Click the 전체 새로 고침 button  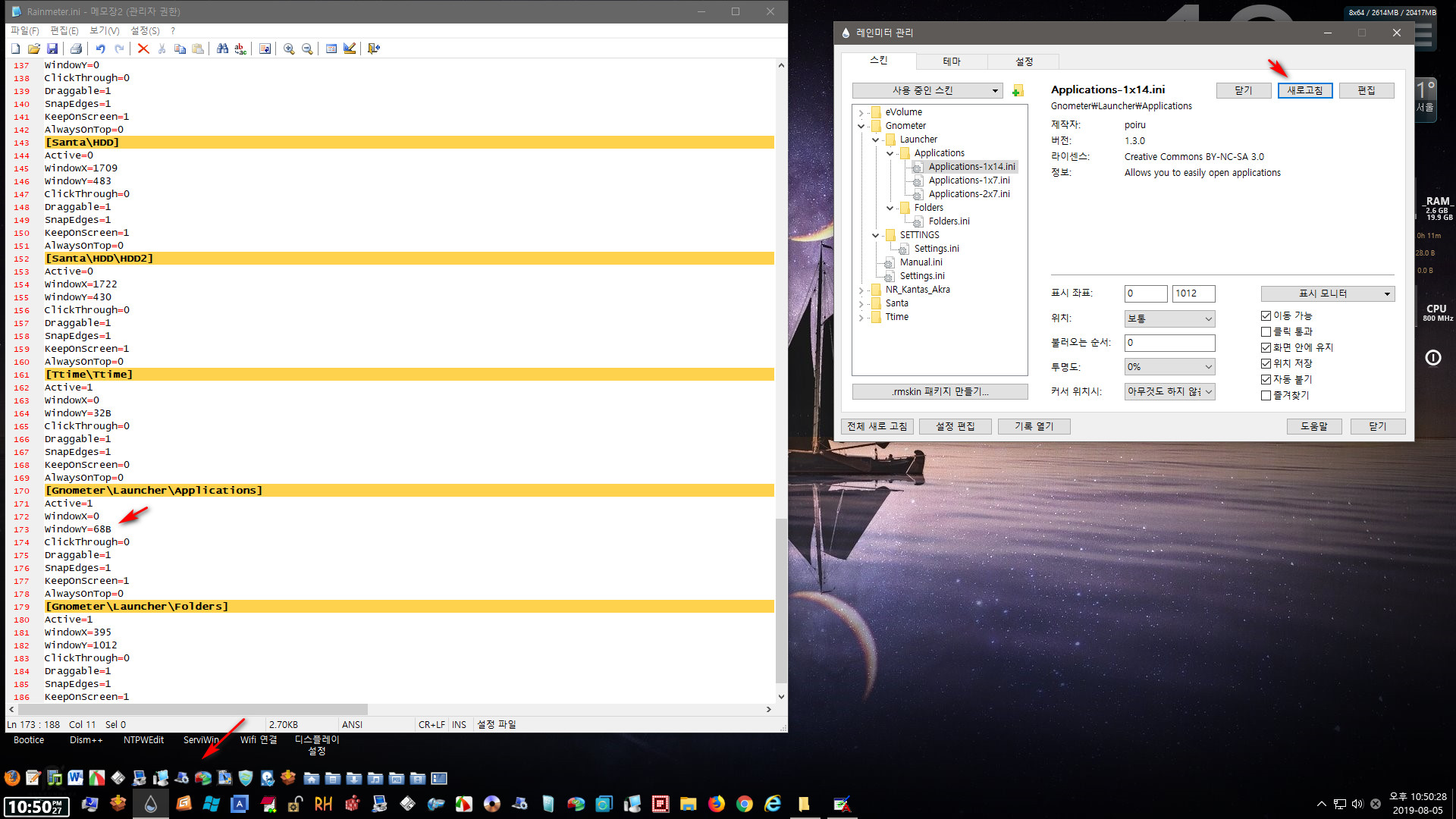pyautogui.click(x=877, y=426)
